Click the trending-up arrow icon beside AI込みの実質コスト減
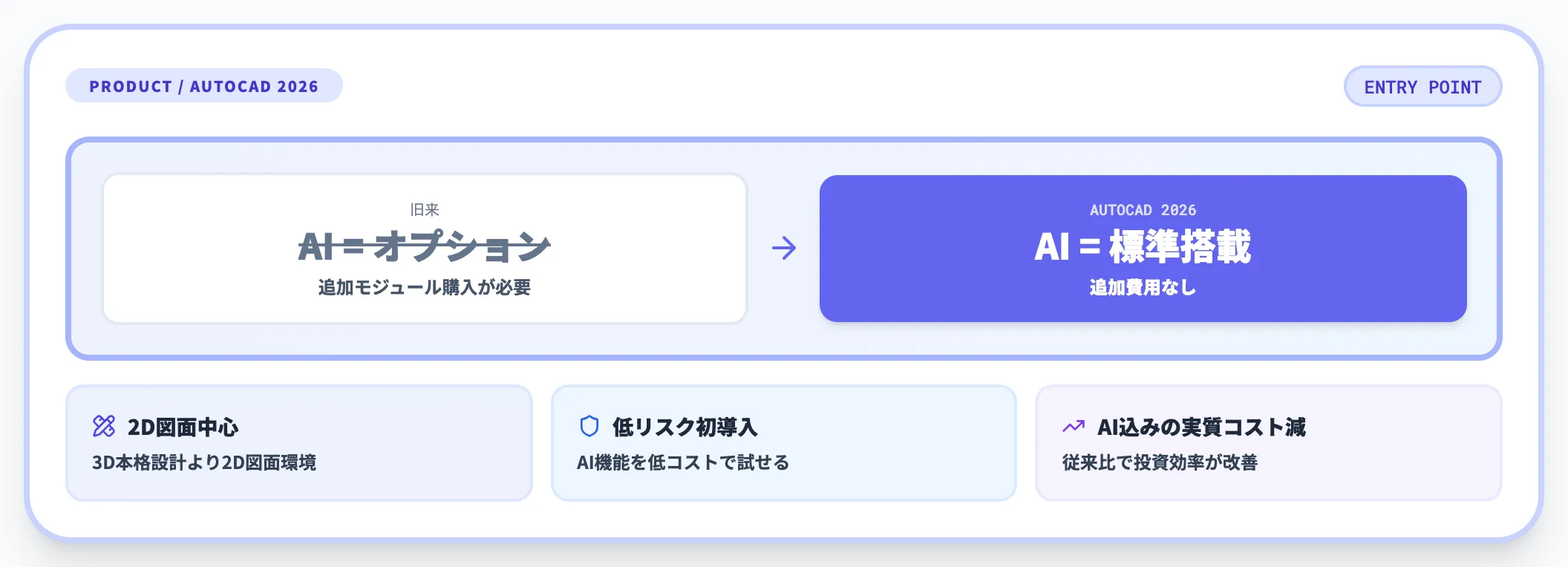The width and height of the screenshot is (1568, 567). pos(1074,426)
